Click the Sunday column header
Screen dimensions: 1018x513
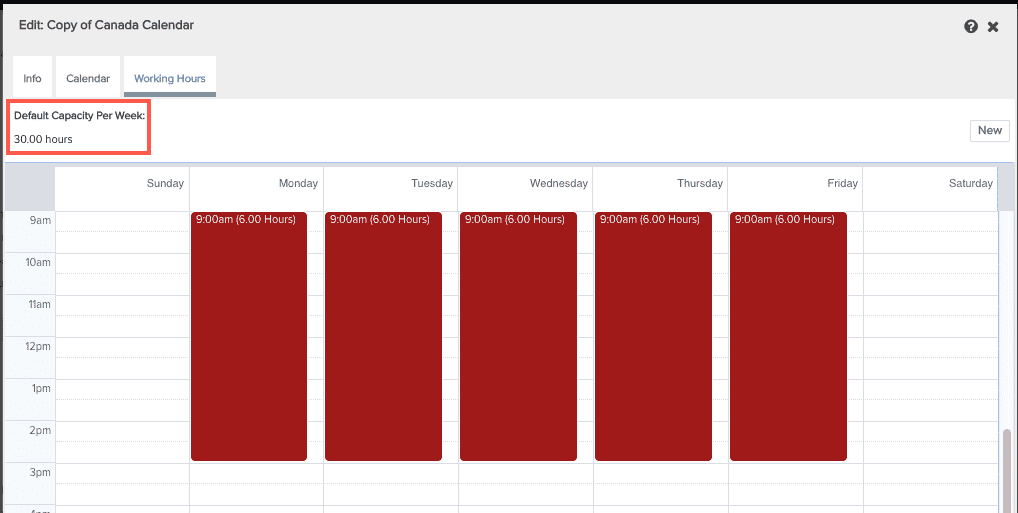(x=121, y=184)
